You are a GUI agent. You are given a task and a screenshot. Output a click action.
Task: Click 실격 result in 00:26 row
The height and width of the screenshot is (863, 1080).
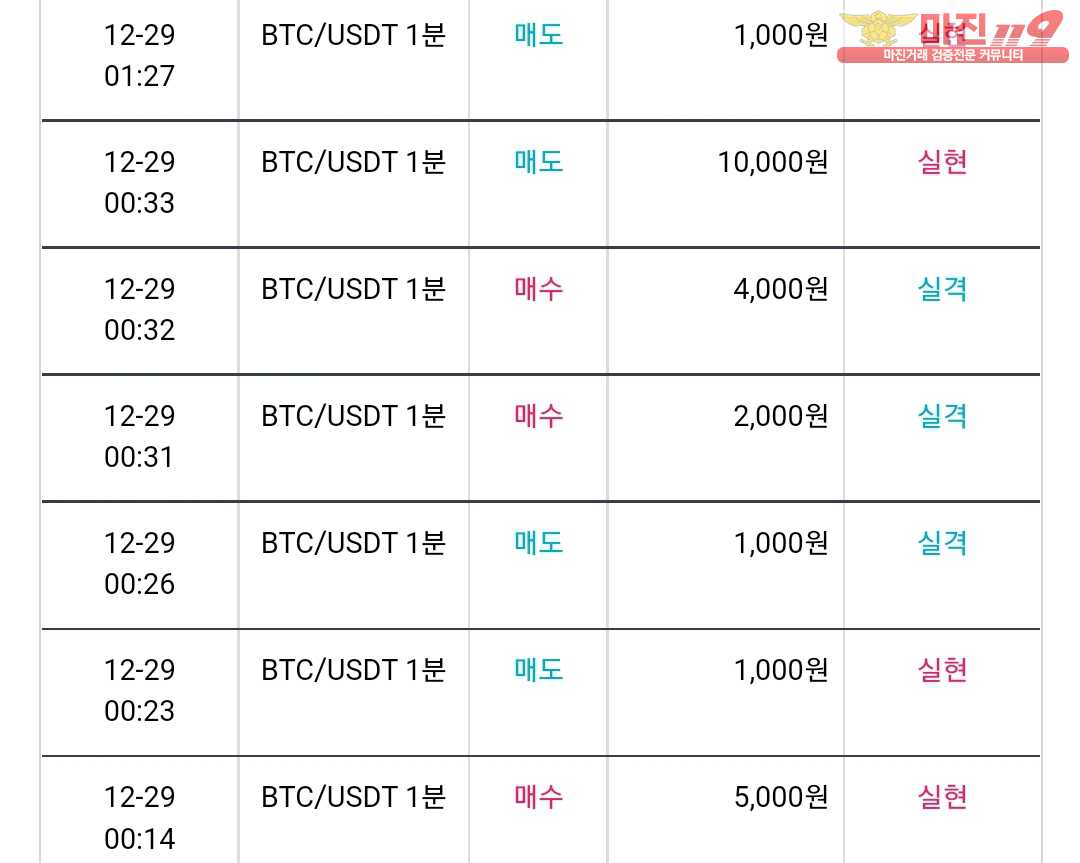click(942, 543)
